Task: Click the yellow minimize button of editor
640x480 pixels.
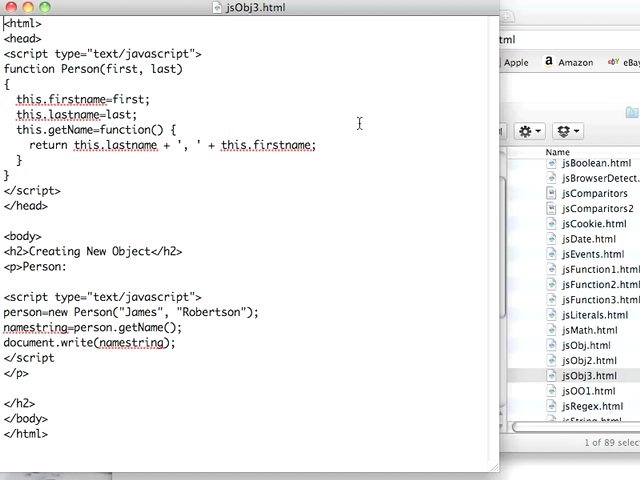Action: coord(28,7)
